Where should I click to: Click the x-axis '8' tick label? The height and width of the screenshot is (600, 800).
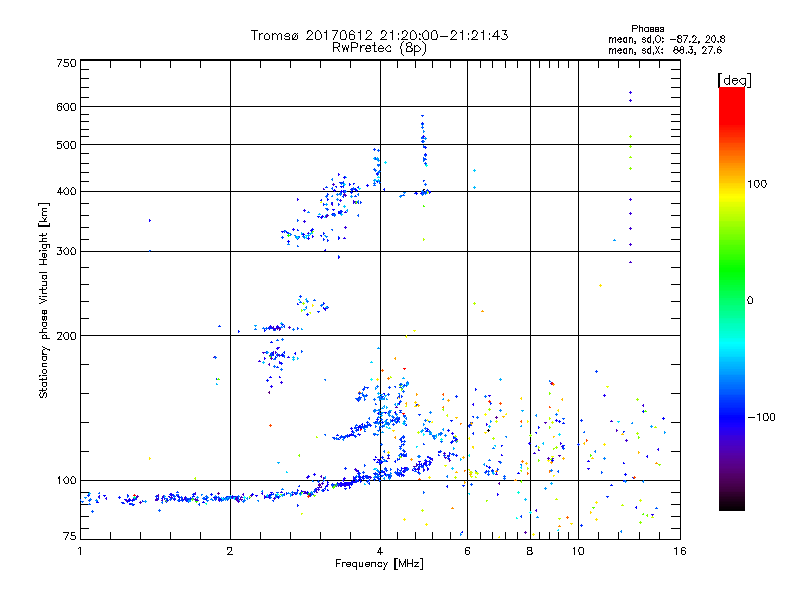pos(530,551)
